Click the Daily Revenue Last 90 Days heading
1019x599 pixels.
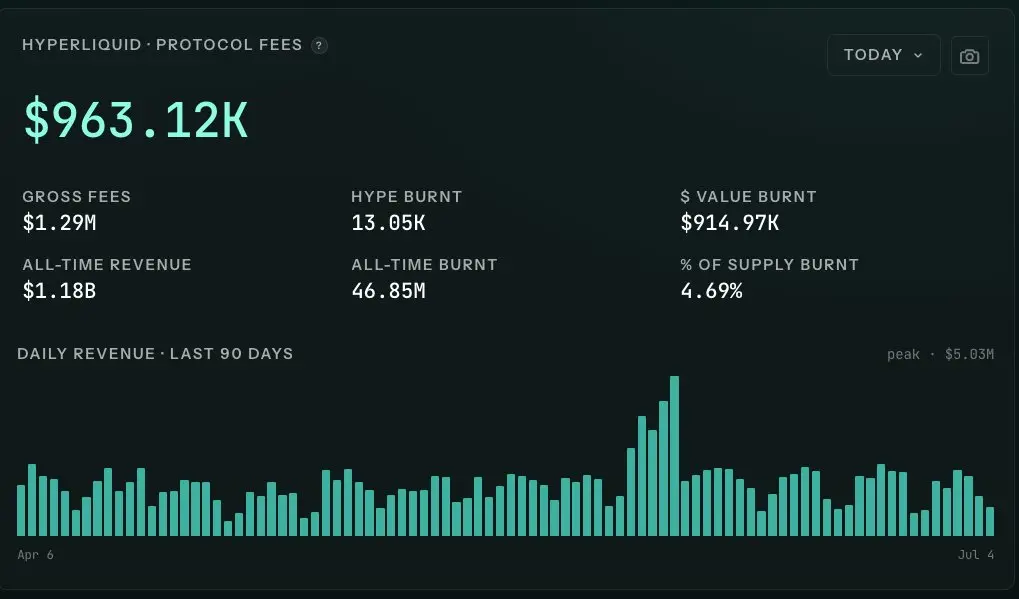click(x=155, y=353)
